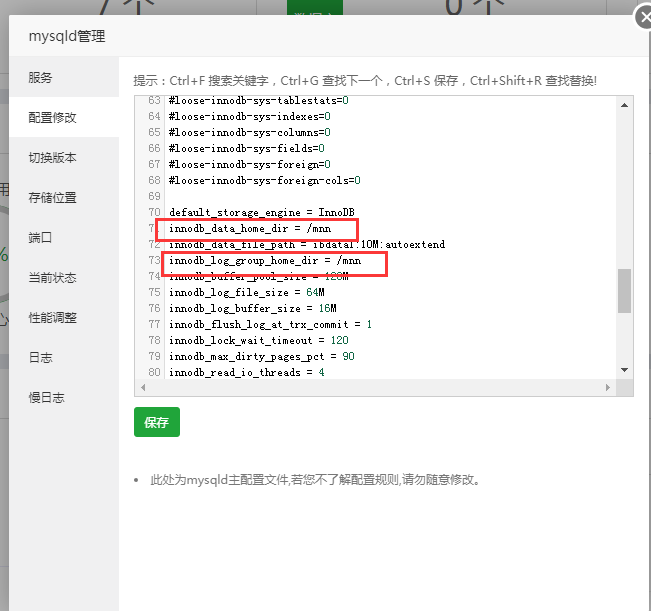Screen dimensions: 651x611
Task: Go to the 端口 tab
Action: point(64,237)
